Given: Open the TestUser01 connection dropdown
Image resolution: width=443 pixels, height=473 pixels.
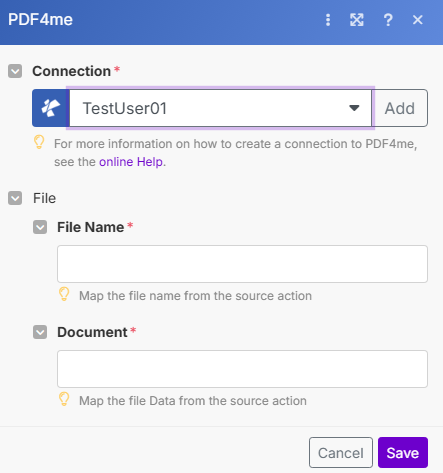Looking at the screenshot, I should tap(220, 108).
